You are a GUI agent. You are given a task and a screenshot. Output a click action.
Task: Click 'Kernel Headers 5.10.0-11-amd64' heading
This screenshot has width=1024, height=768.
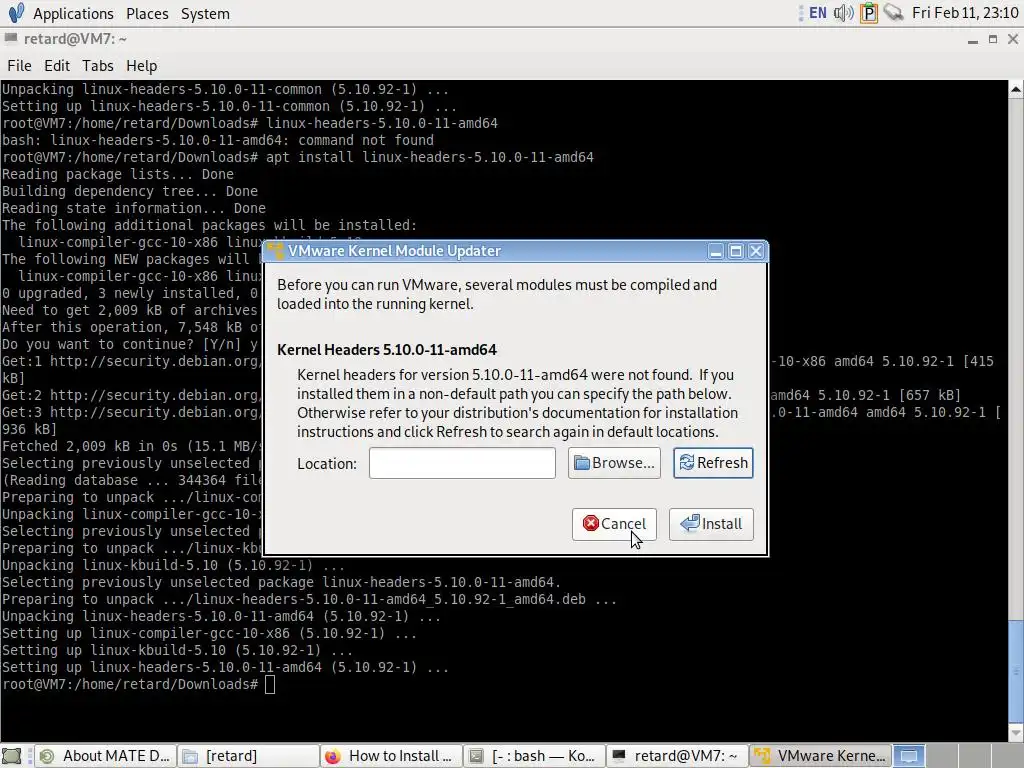coord(387,350)
